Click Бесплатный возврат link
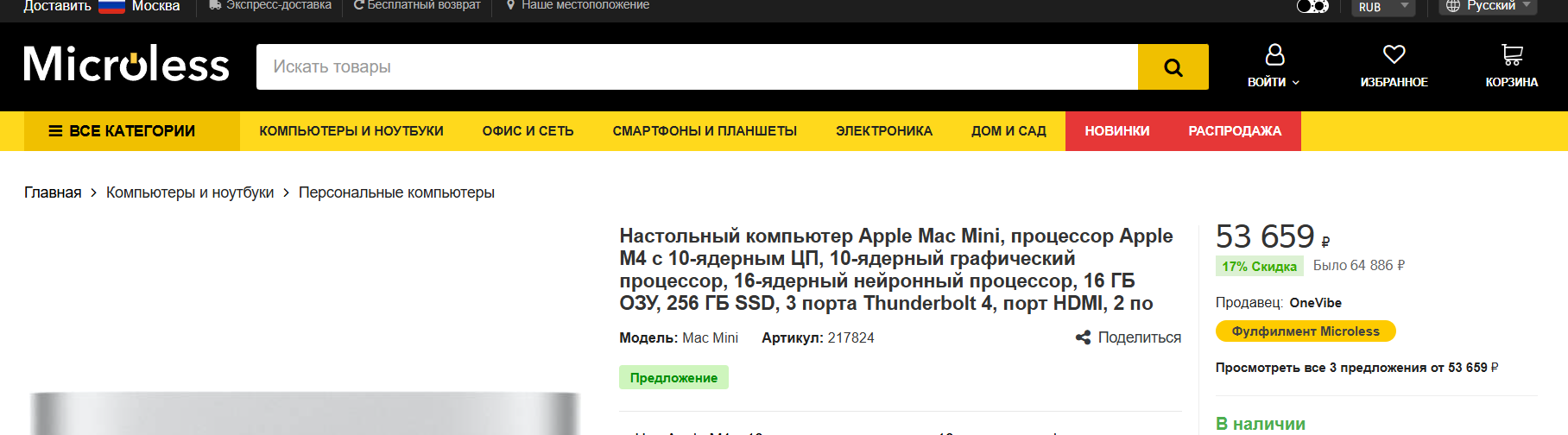Screen dimensions: 1568x435 (x=424, y=5)
